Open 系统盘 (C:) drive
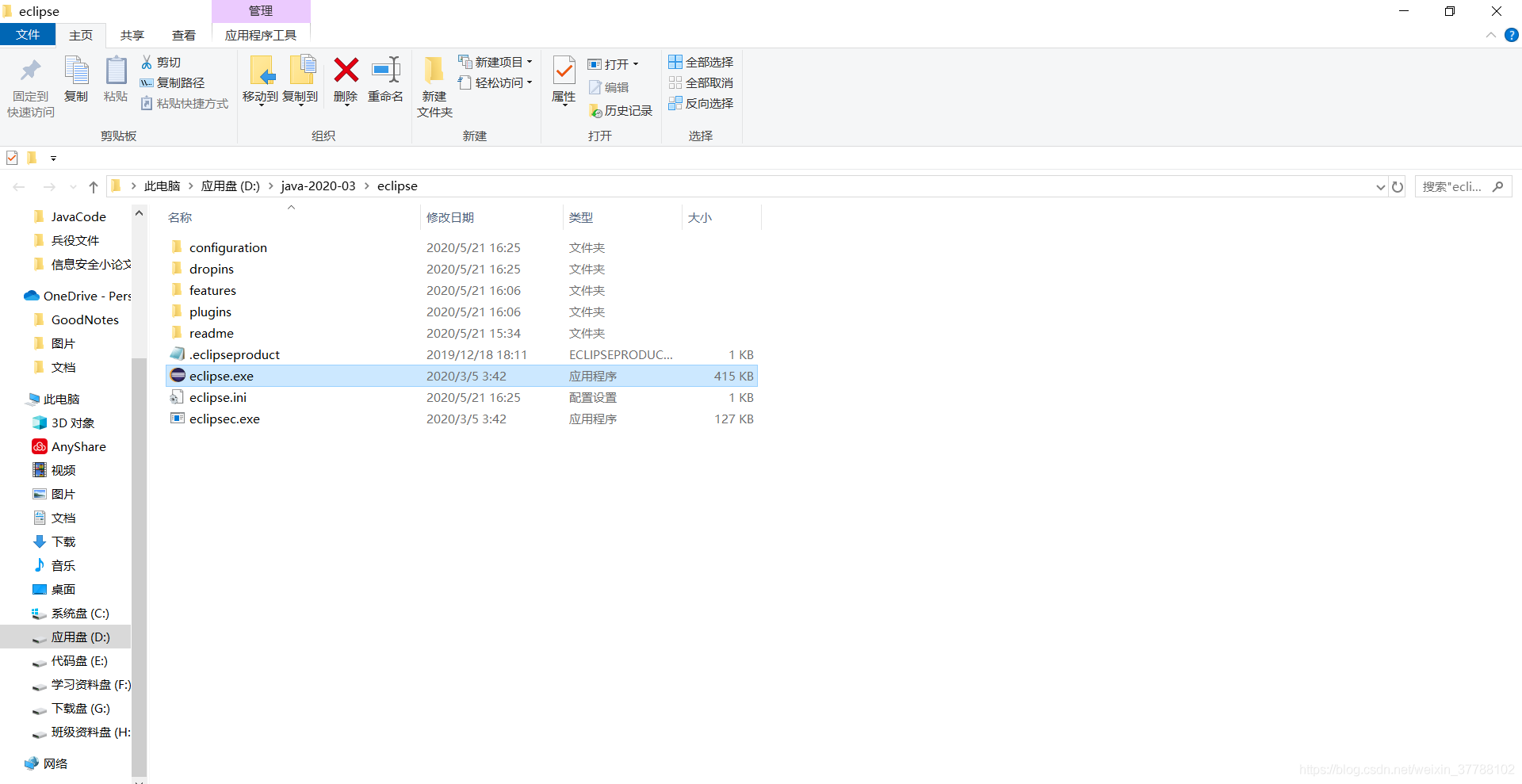This screenshot has height=784, width=1522. click(x=71, y=613)
